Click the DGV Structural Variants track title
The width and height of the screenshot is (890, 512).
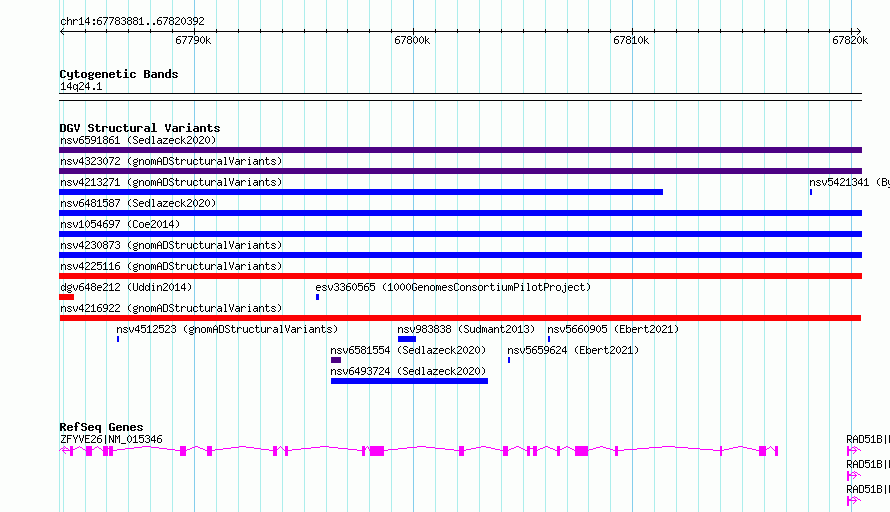tap(140, 128)
